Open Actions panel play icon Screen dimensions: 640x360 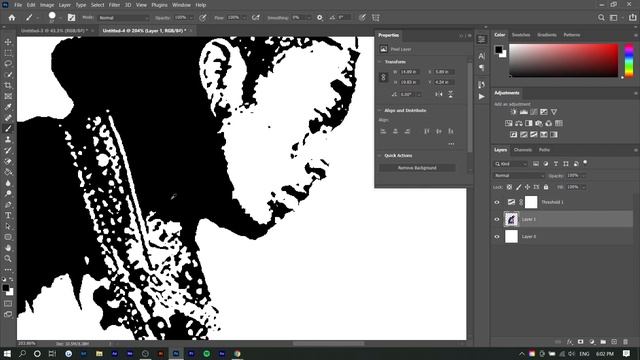click(x=482, y=97)
